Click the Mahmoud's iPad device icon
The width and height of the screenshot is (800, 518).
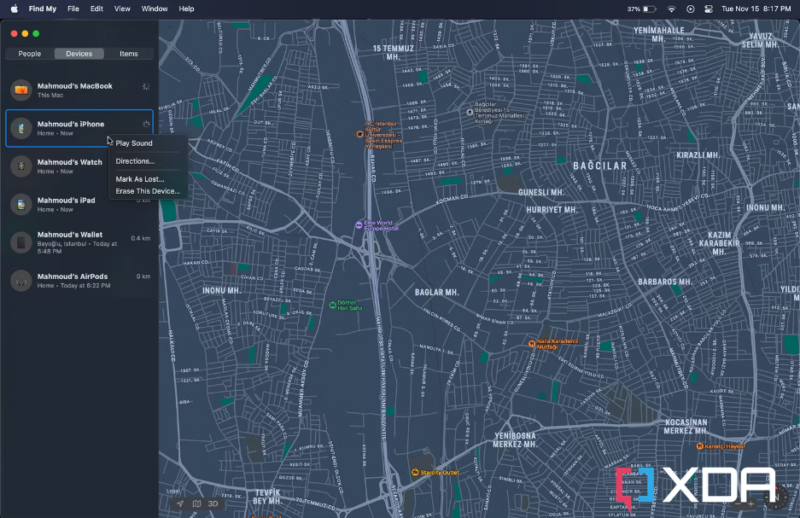point(21,204)
